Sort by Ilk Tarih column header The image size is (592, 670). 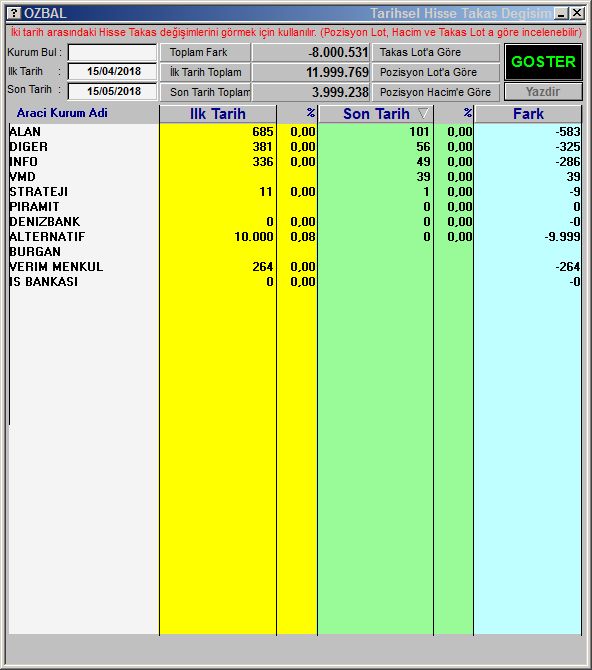click(x=218, y=114)
